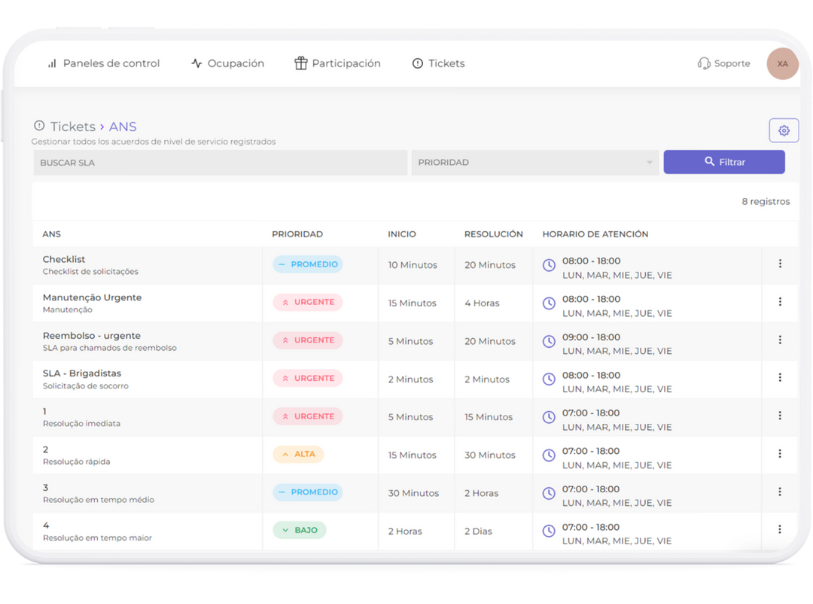Click the settings gear above the table

click(x=784, y=130)
